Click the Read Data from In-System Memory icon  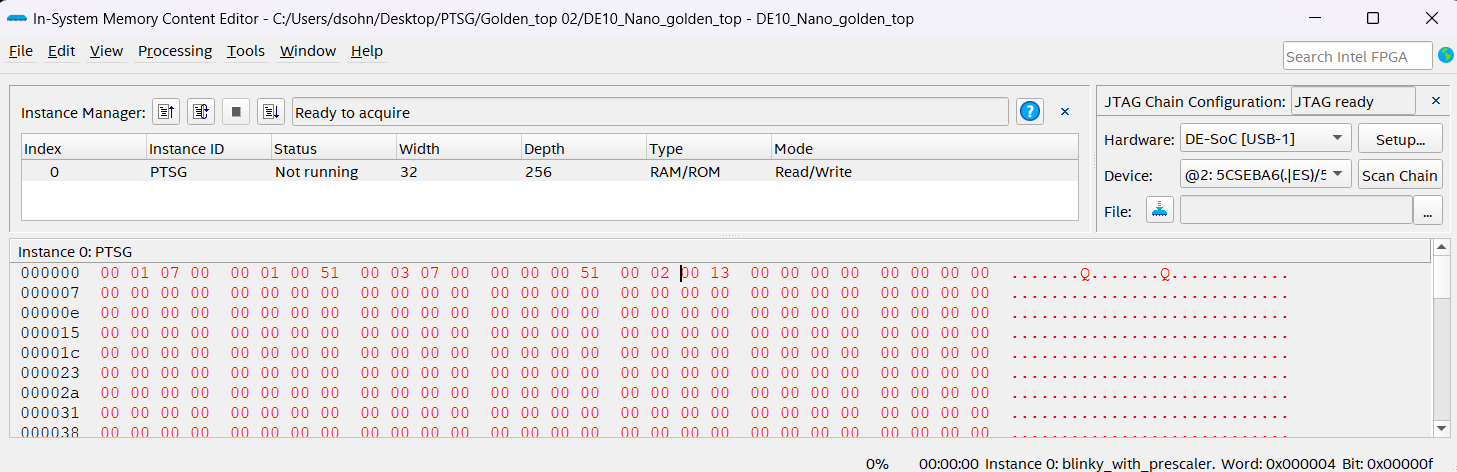coord(167,112)
